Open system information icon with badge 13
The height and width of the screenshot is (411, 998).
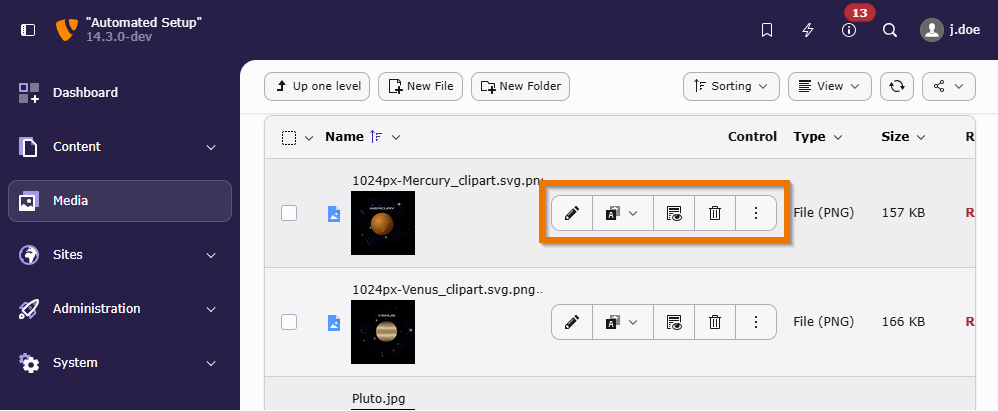coord(849,30)
